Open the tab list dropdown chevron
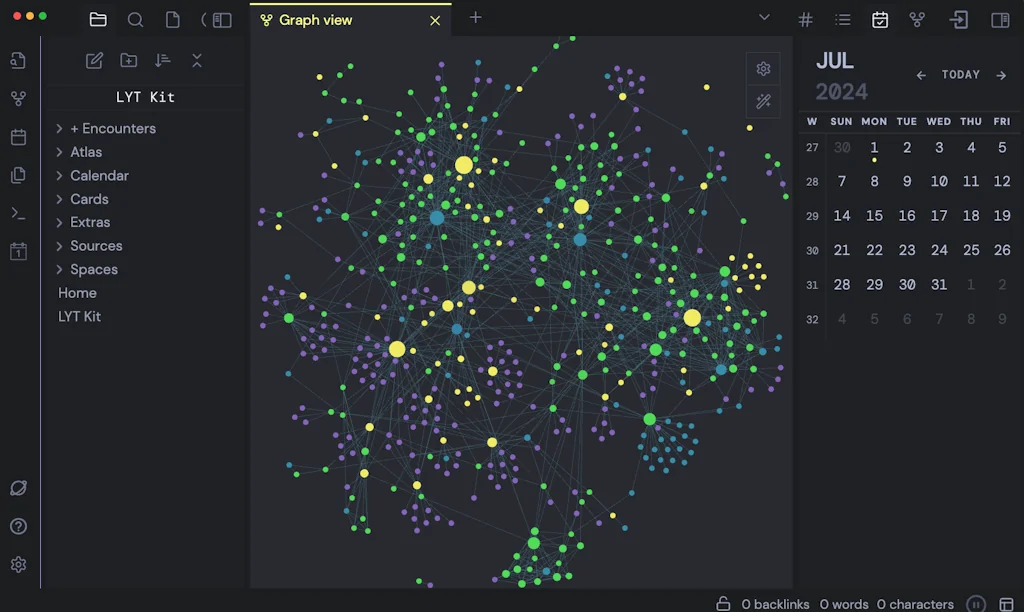 764,18
